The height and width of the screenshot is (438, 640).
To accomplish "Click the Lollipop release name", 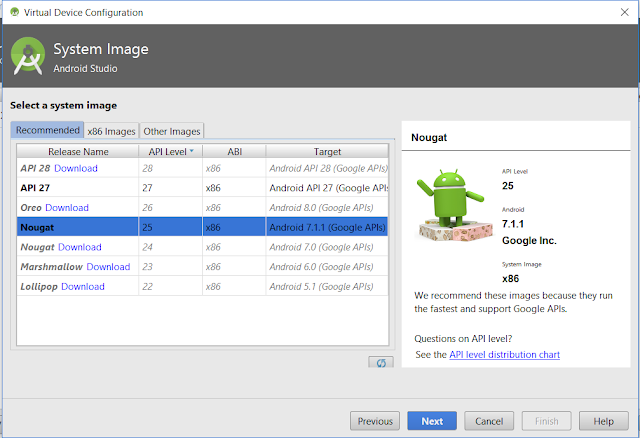I will 39,287.
